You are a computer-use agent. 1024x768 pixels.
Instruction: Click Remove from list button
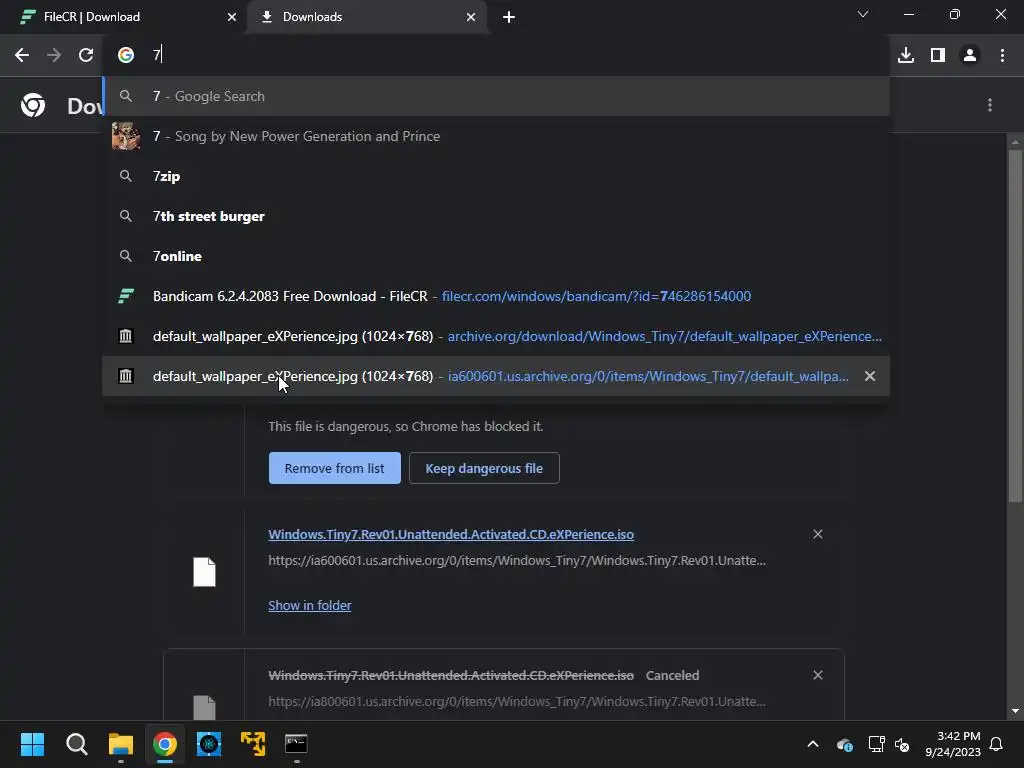pos(334,468)
